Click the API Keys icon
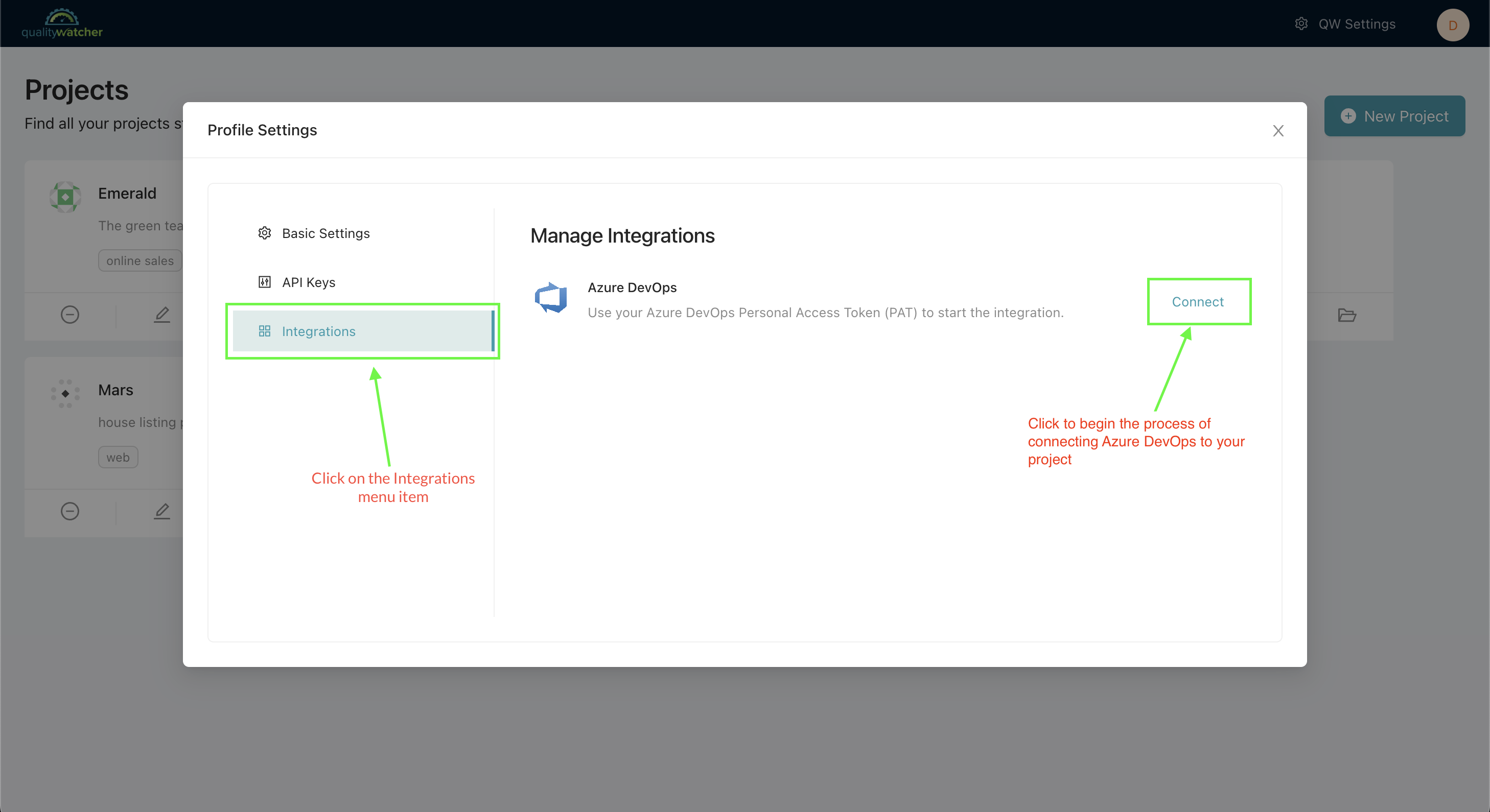This screenshot has height=812, width=1490. coord(264,282)
